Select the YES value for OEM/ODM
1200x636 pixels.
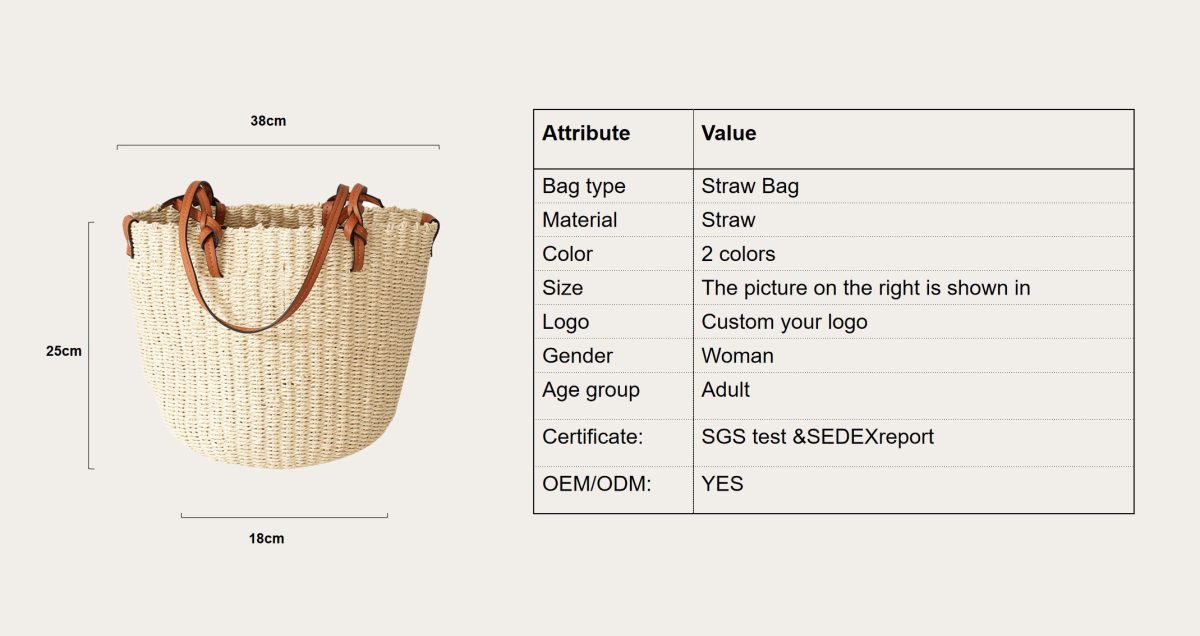pos(722,484)
